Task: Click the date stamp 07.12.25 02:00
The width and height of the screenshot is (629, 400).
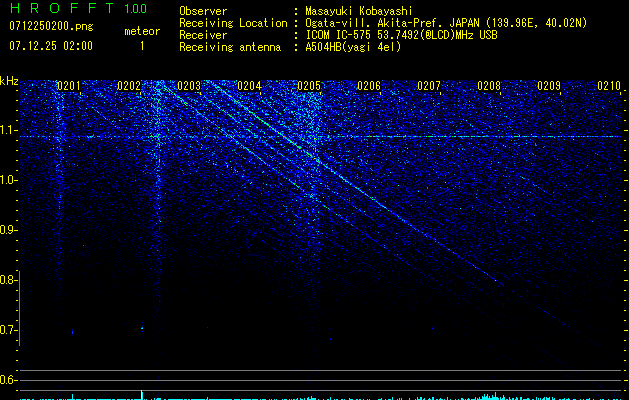Action: coord(51,46)
